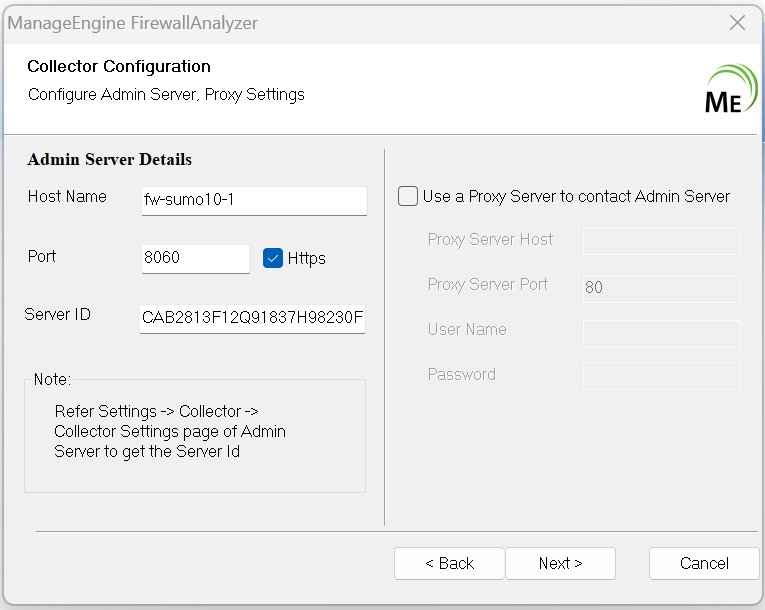765x610 pixels.
Task: Click the Host Name input field
Action: pos(254,200)
